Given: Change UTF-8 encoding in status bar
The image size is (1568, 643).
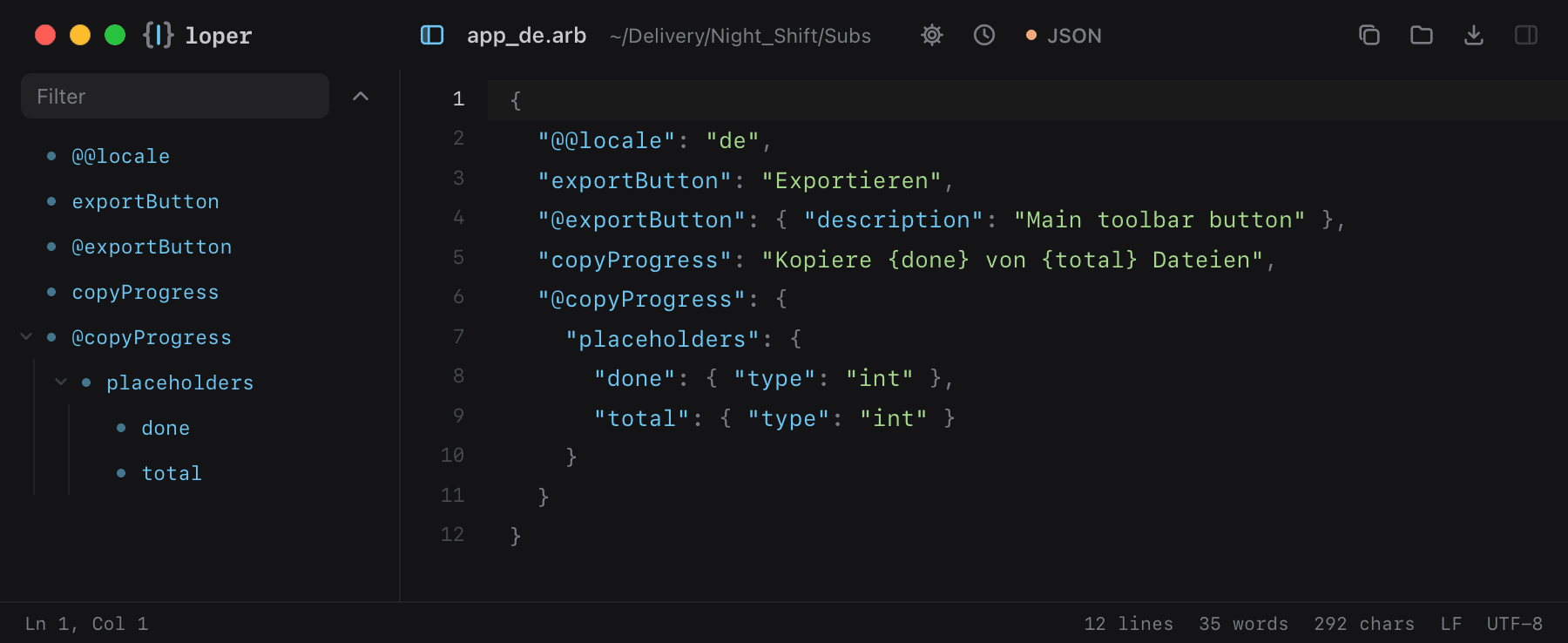Looking at the screenshot, I should [x=1515, y=624].
